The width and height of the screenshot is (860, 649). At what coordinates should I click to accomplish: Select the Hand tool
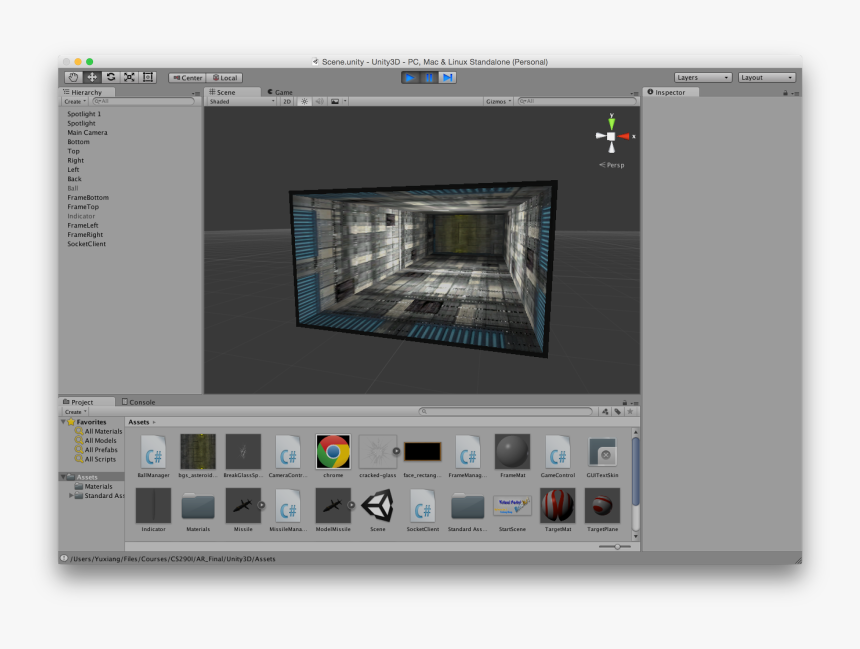point(73,77)
